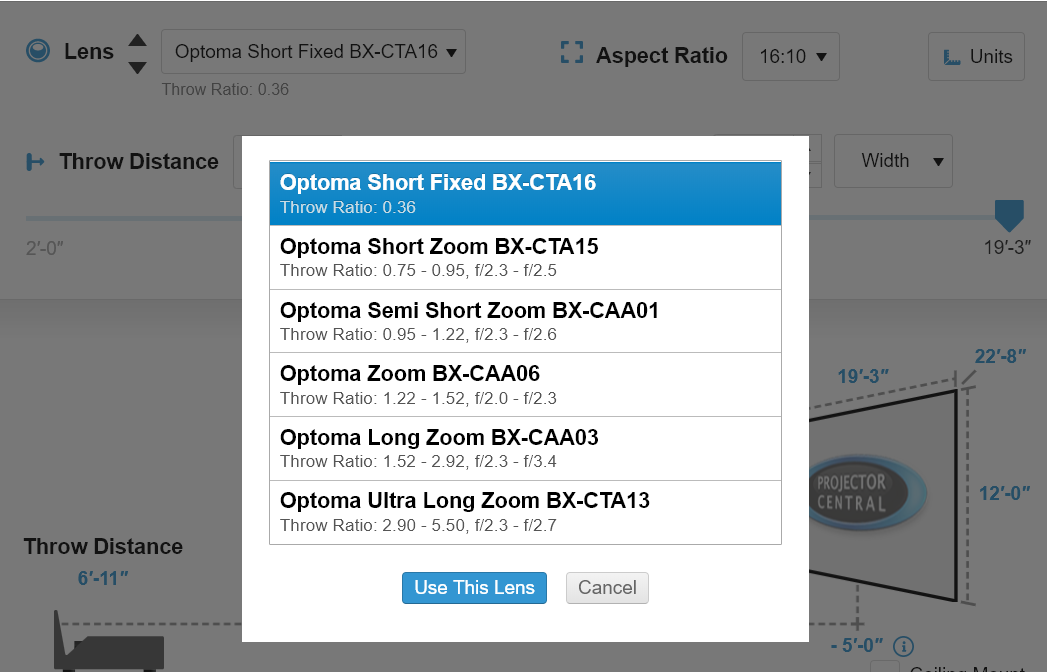Pick Optoma Semi Short Zoom BX-CAA01
The width and height of the screenshot is (1047, 672).
click(525, 321)
